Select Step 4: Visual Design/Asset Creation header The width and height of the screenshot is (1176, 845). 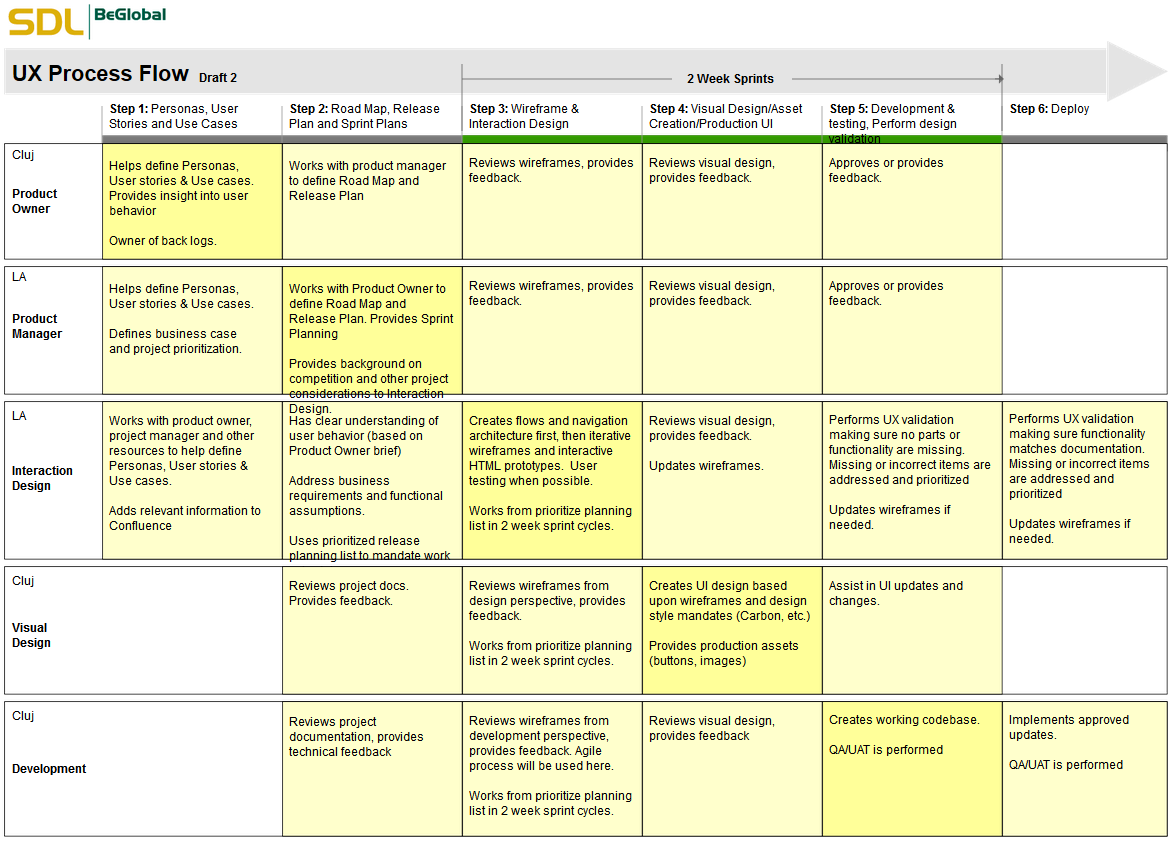[726, 116]
